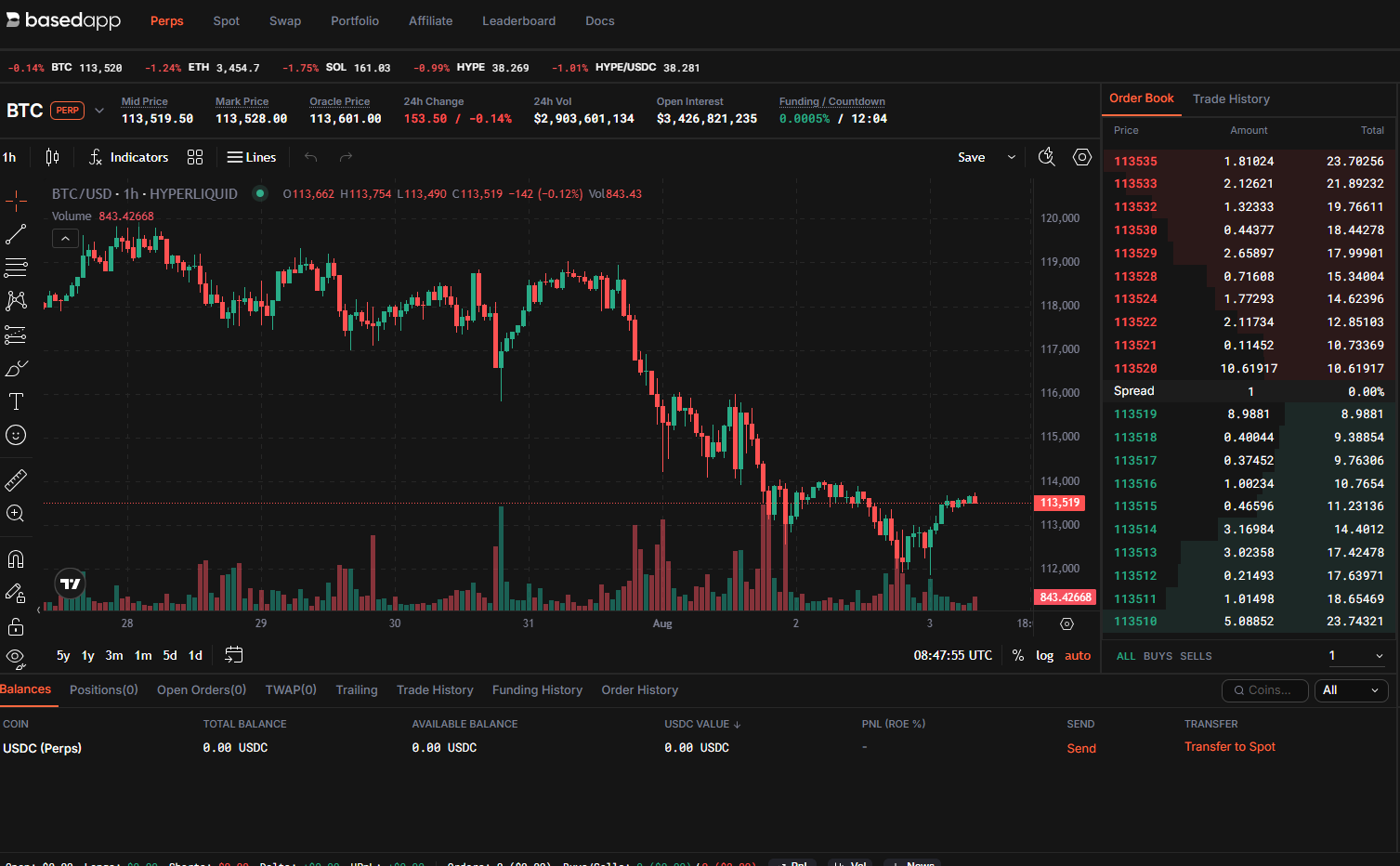Viewport: 1400px width, 866px height.
Task: Click the Send link for USDC
Action: pos(1081,748)
